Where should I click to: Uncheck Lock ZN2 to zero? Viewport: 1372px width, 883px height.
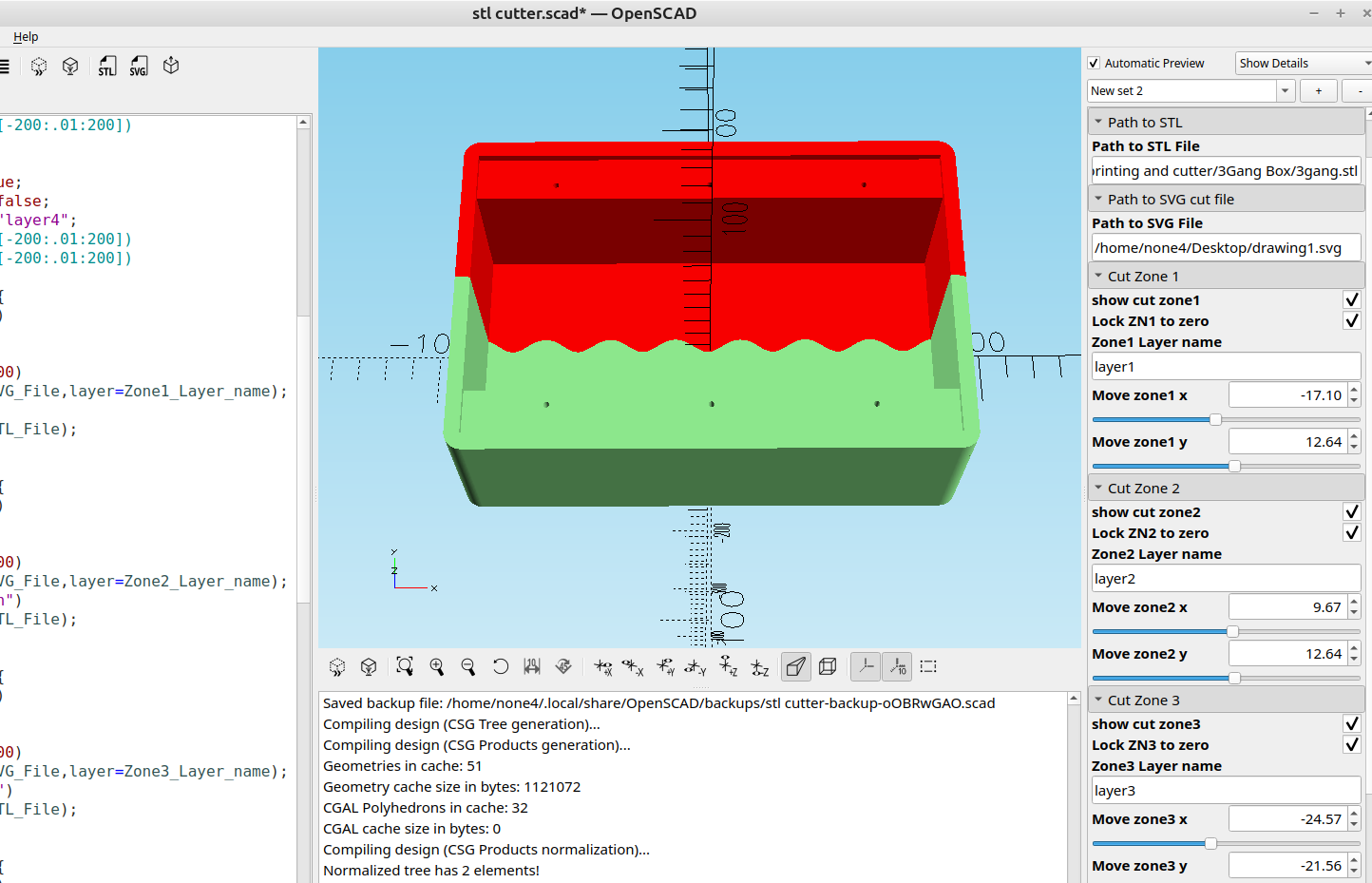tap(1352, 533)
